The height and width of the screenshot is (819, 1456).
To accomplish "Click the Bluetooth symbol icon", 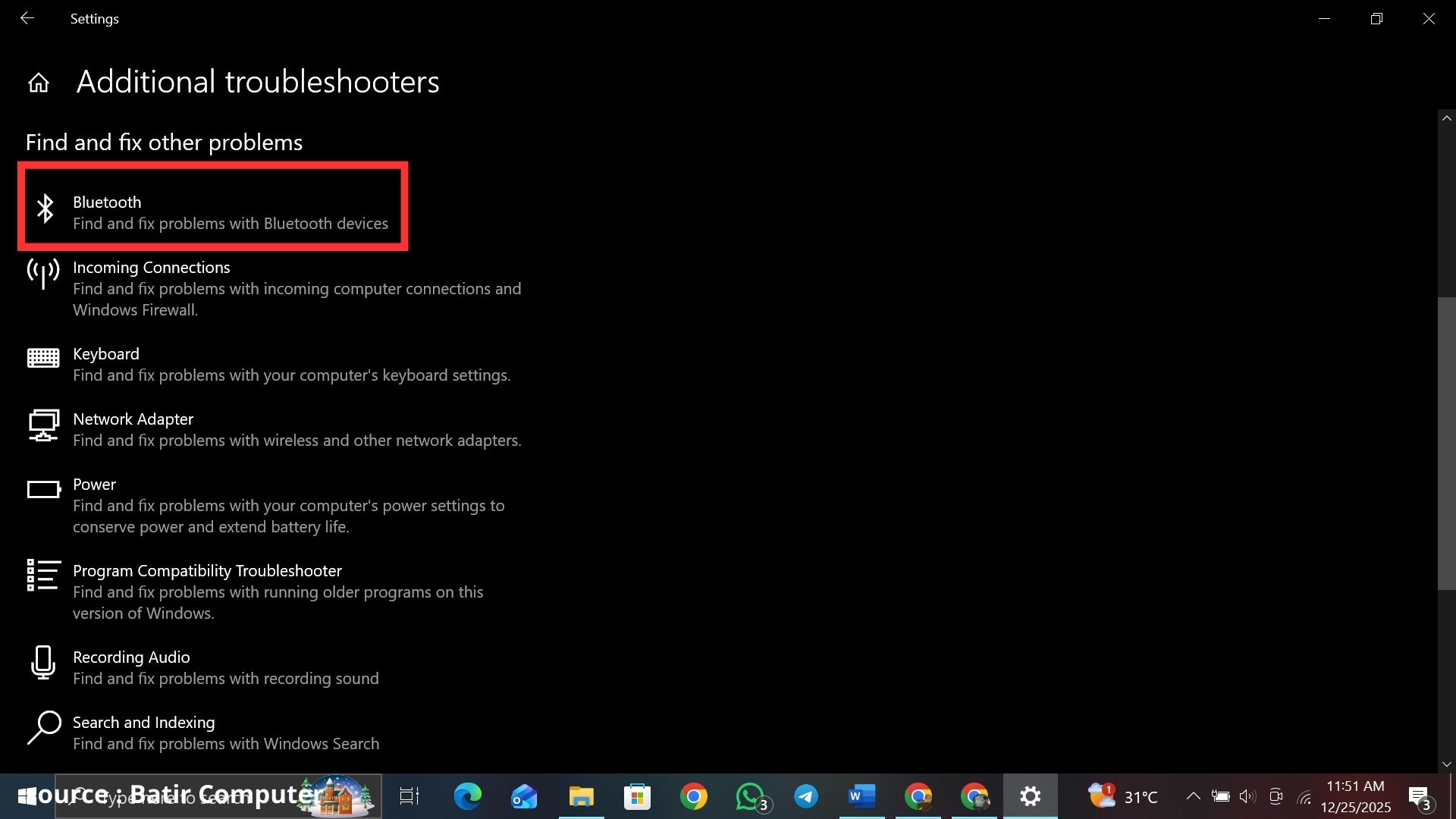I will click(x=45, y=209).
